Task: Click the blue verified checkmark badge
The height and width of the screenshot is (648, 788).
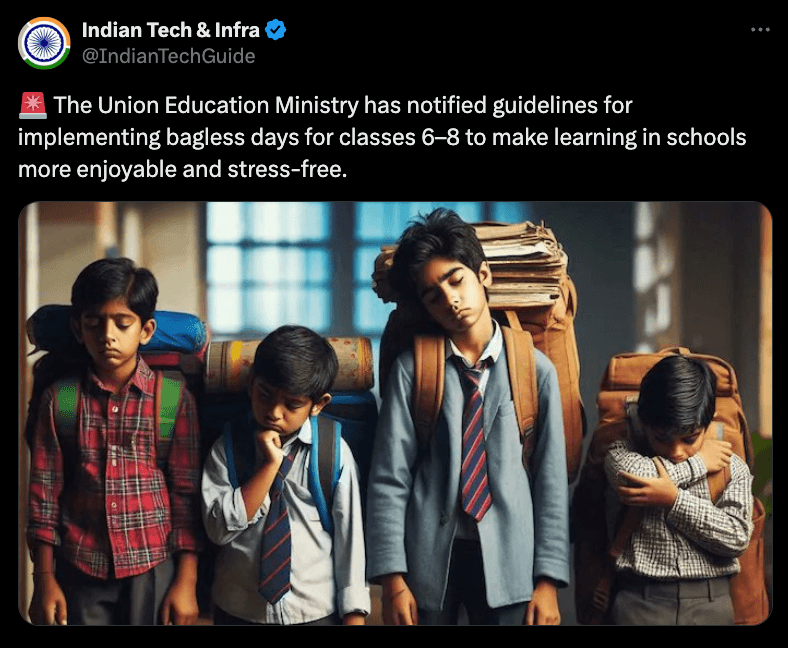Action: pyautogui.click(x=275, y=30)
